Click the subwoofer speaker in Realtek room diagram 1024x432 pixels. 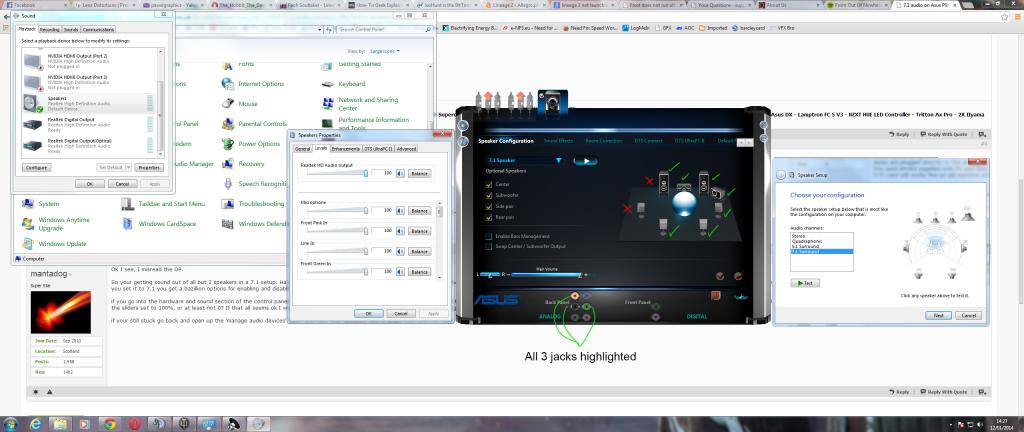pyautogui.click(x=717, y=193)
